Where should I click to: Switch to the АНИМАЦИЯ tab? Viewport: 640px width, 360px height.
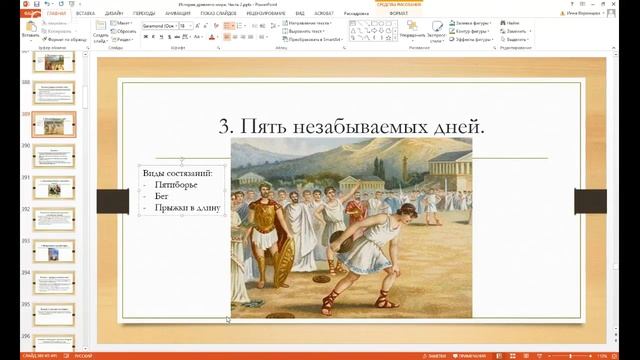(x=178, y=13)
